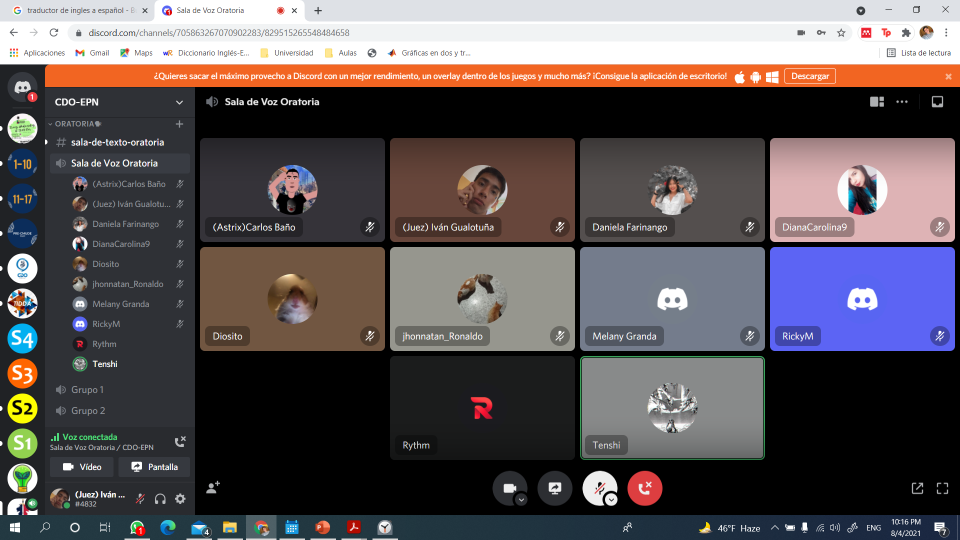Open the 11-17 server icon

(23, 198)
